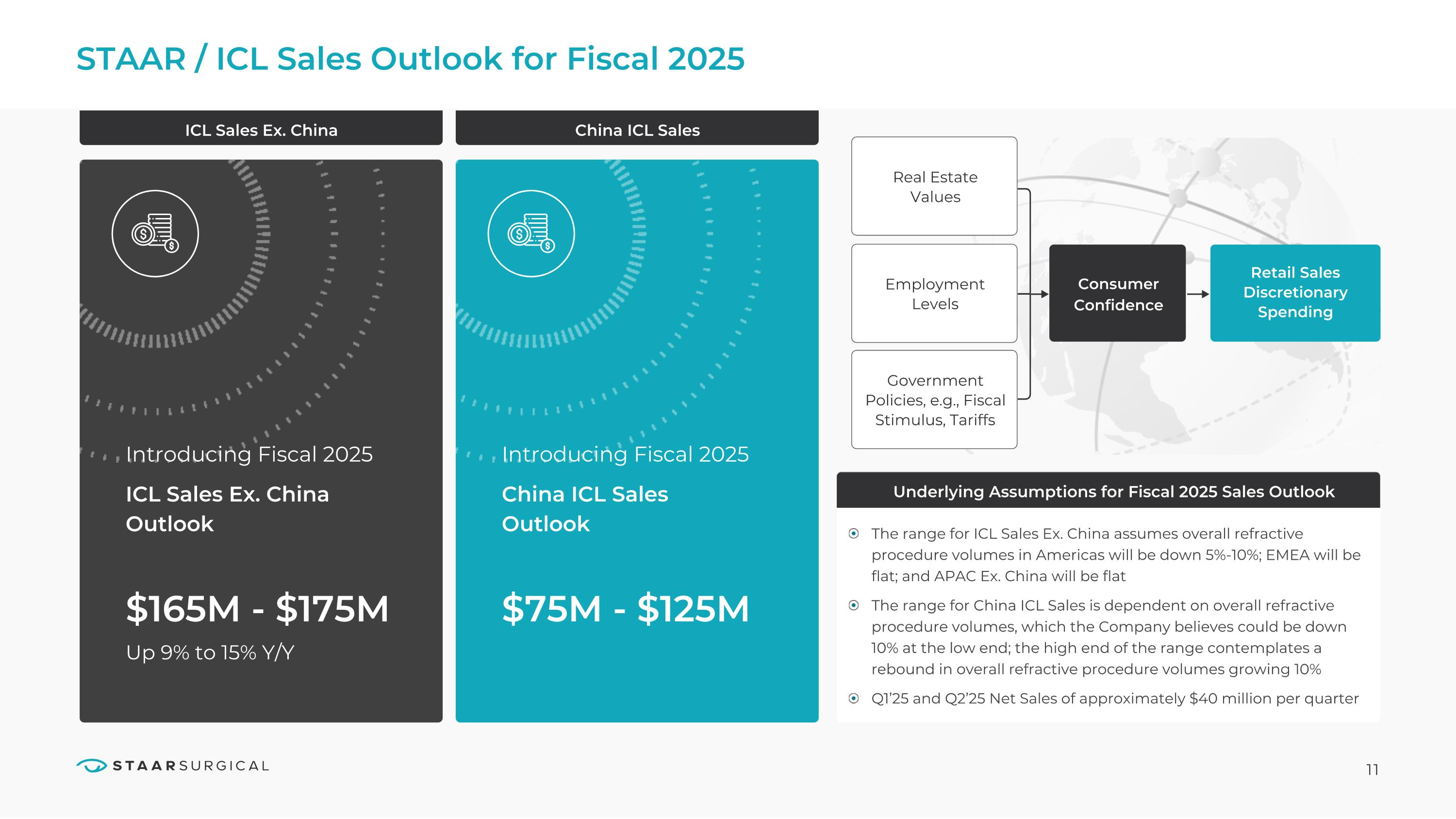Click the text '$40 million per quarter'
The image size is (1456, 819).
1274,699
